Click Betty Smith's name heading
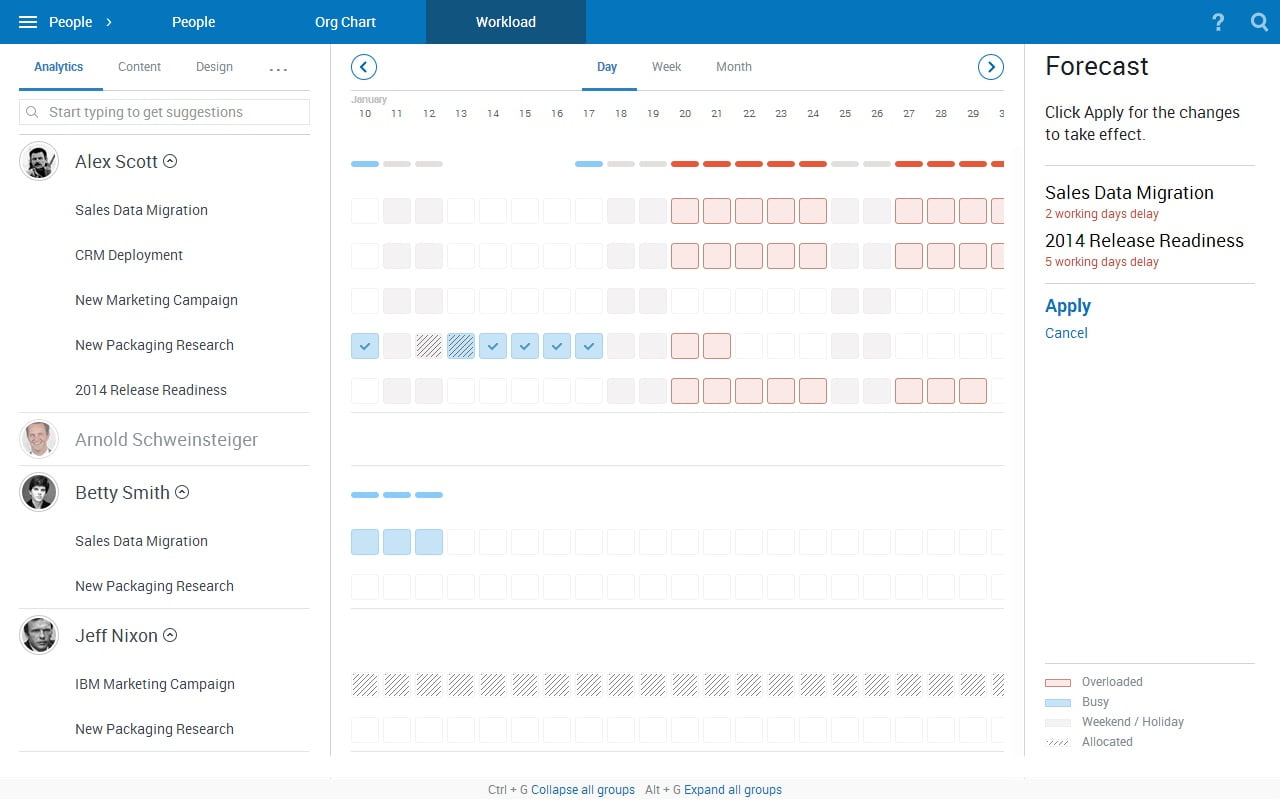Viewport: 1280px width, 800px height. click(122, 492)
